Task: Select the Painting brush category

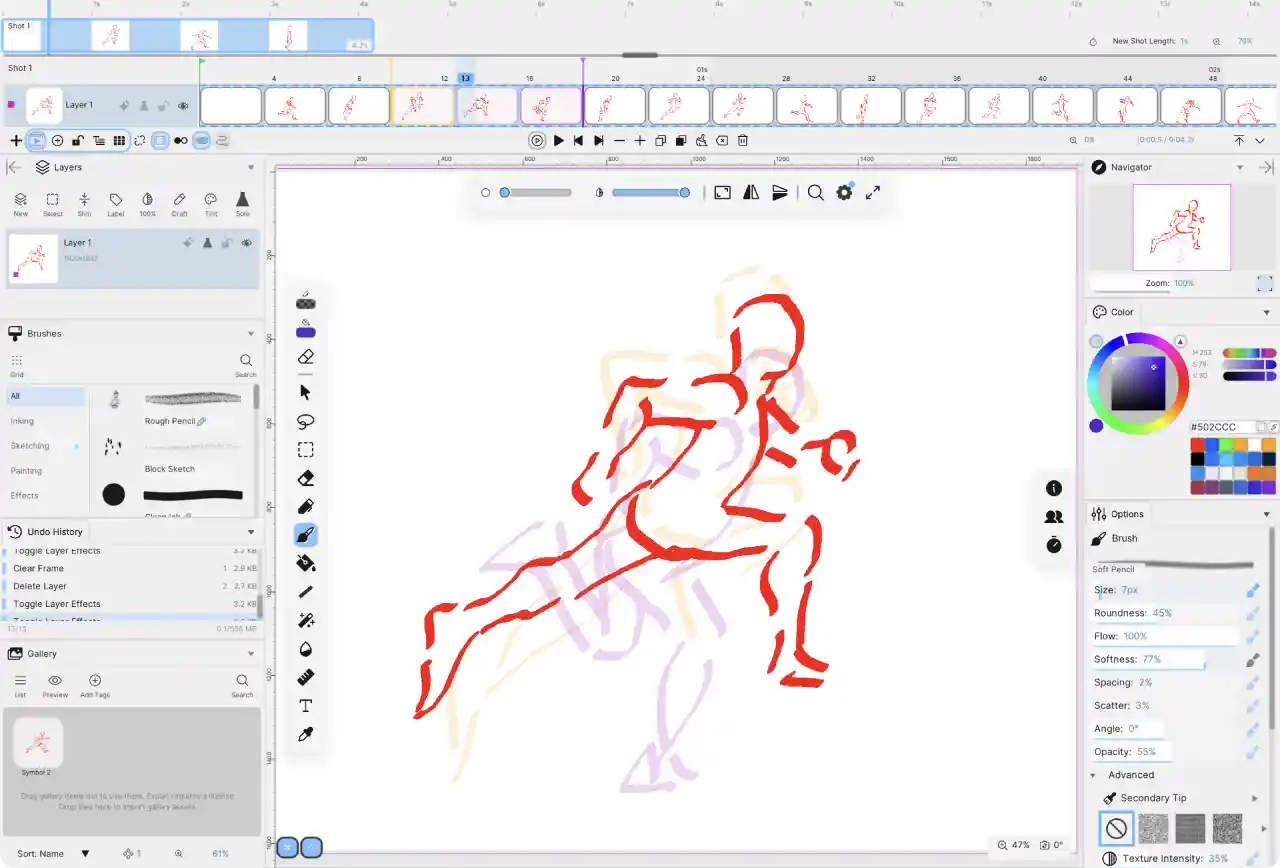Action: pyautogui.click(x=46, y=471)
